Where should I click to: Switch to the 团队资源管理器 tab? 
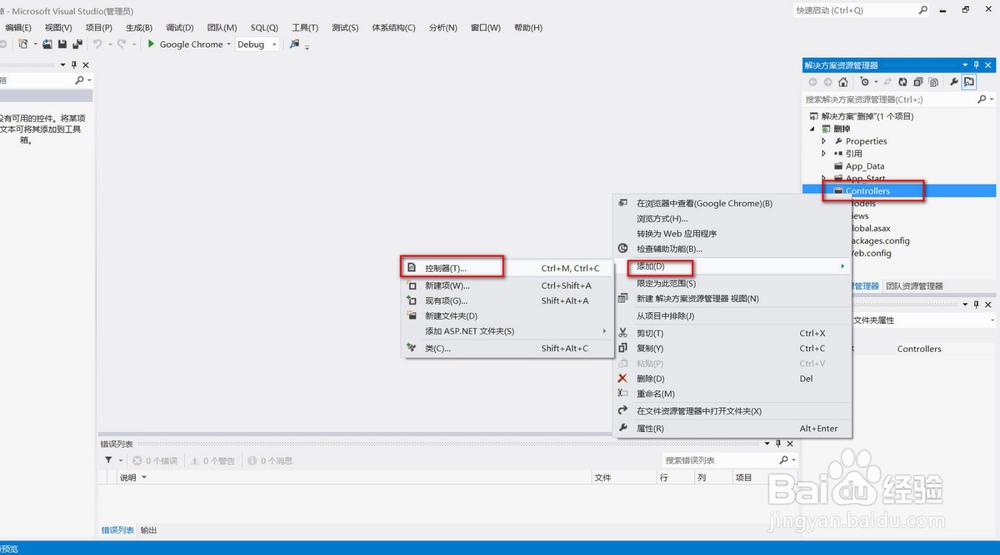click(x=914, y=286)
